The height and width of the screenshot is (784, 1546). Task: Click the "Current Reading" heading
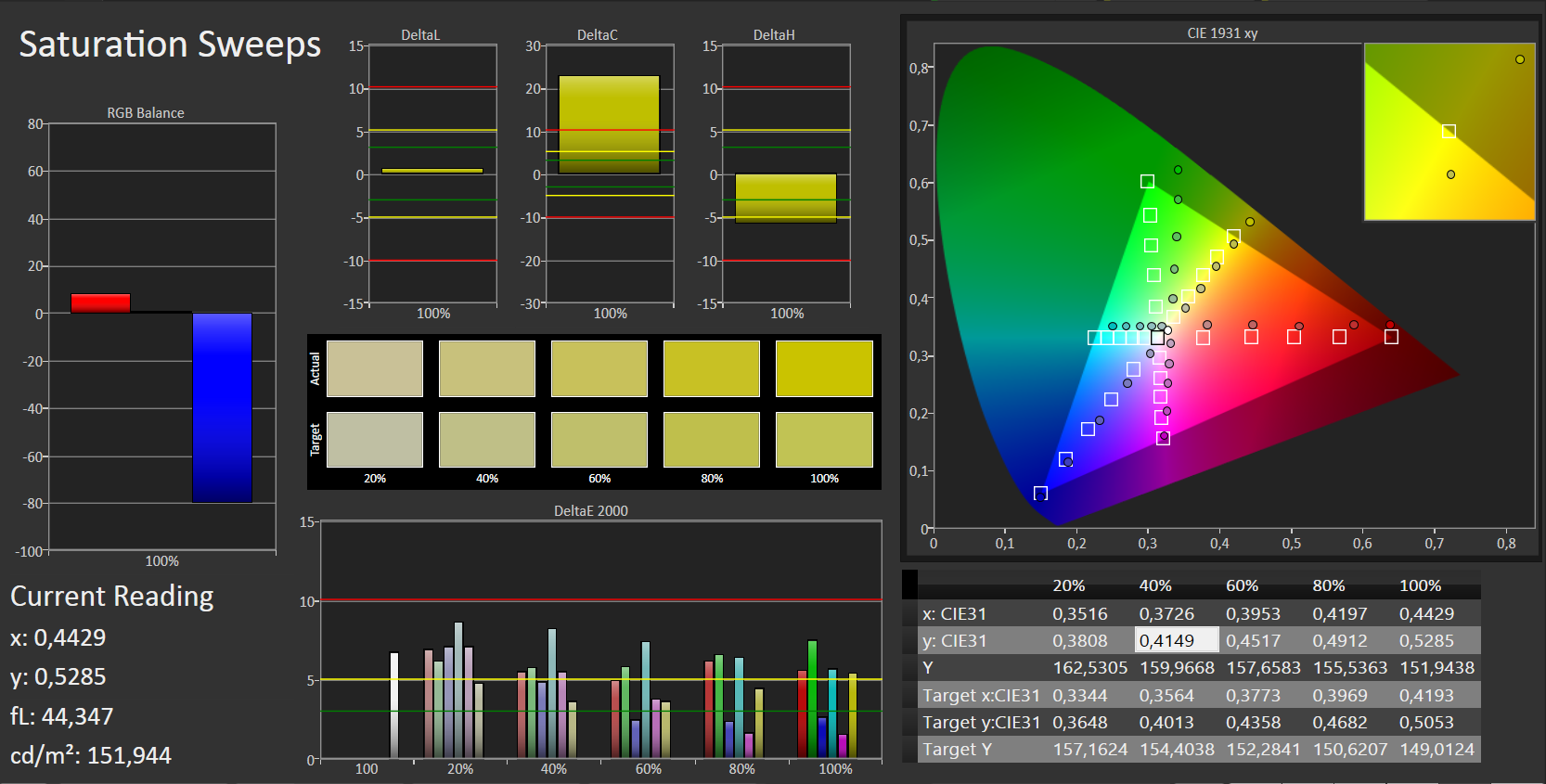(112, 597)
